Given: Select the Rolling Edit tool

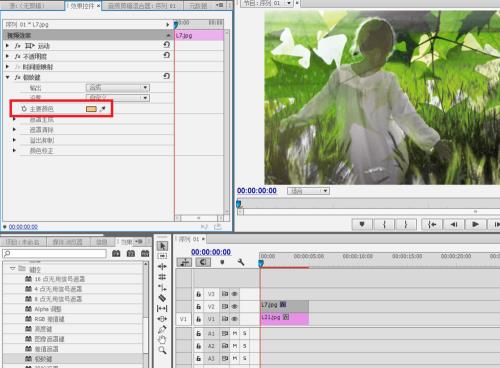Looking at the screenshot, I should (162, 277).
